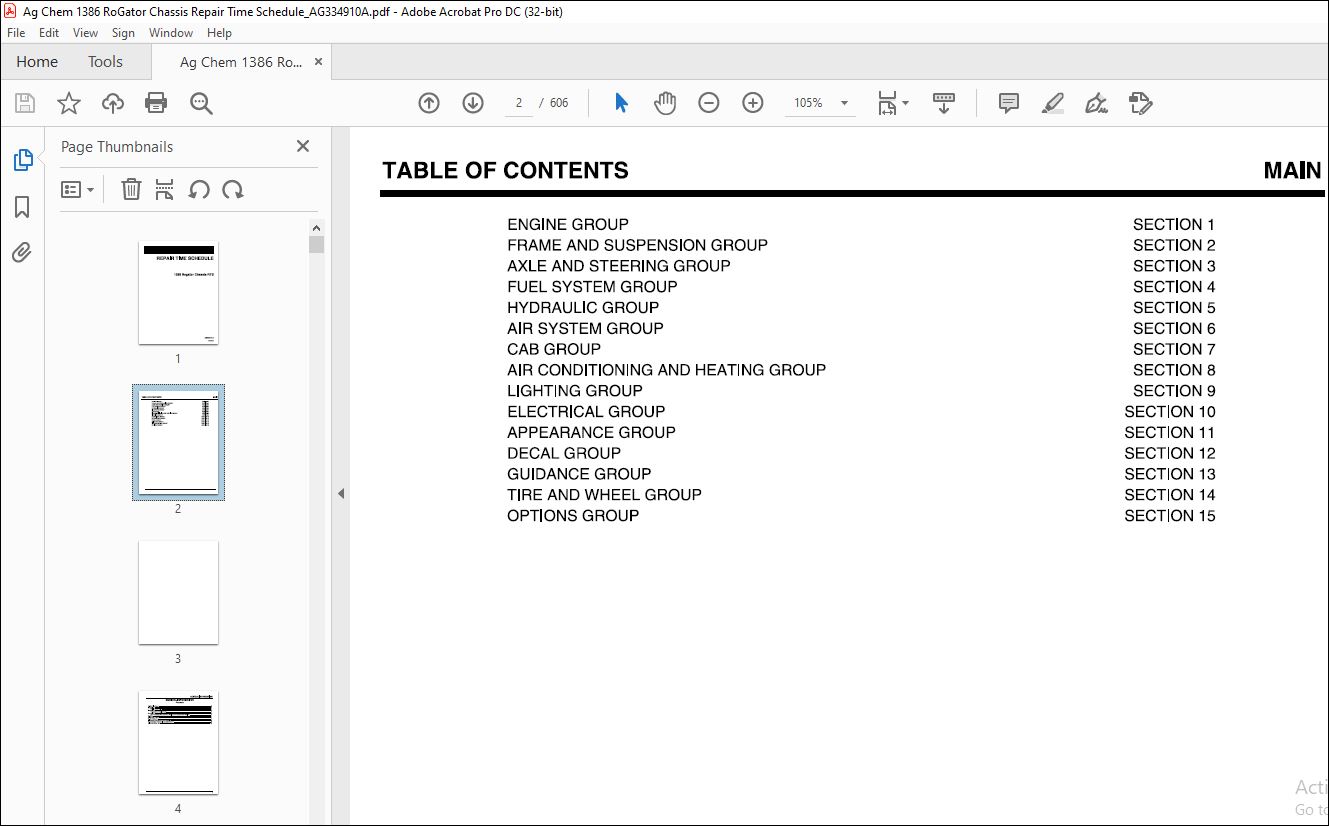Select the Ag Chem 1386 Ro... document tab
This screenshot has height=826, width=1329.
[x=241, y=62]
